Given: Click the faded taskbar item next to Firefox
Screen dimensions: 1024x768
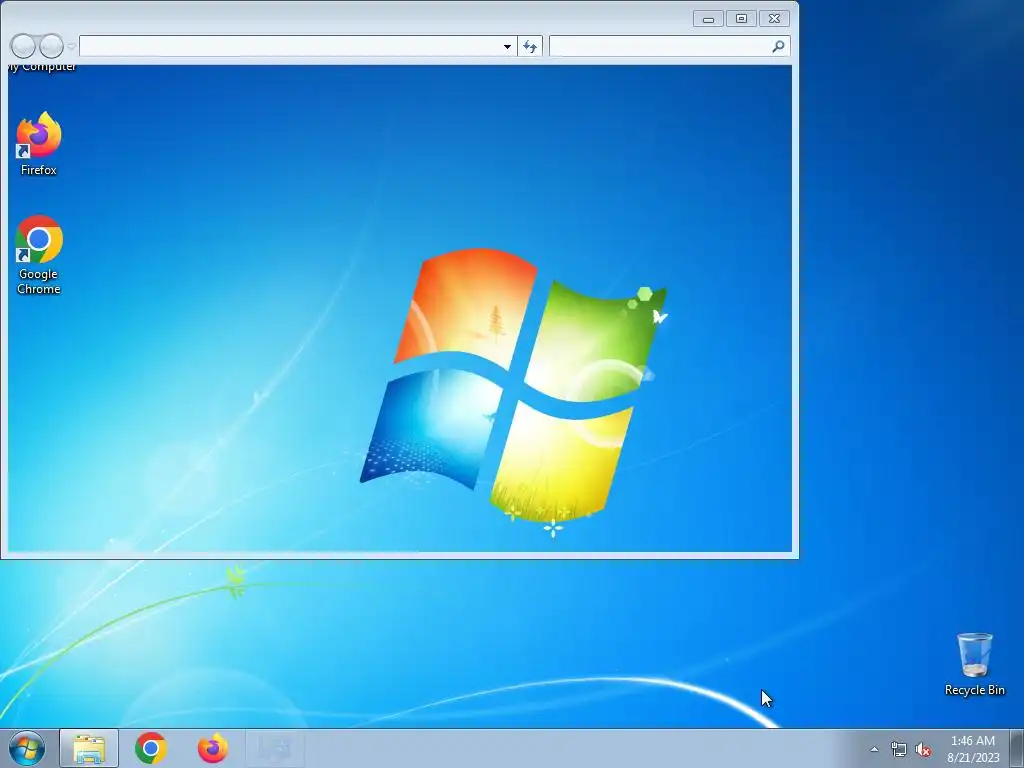Looking at the screenshot, I should point(275,748).
